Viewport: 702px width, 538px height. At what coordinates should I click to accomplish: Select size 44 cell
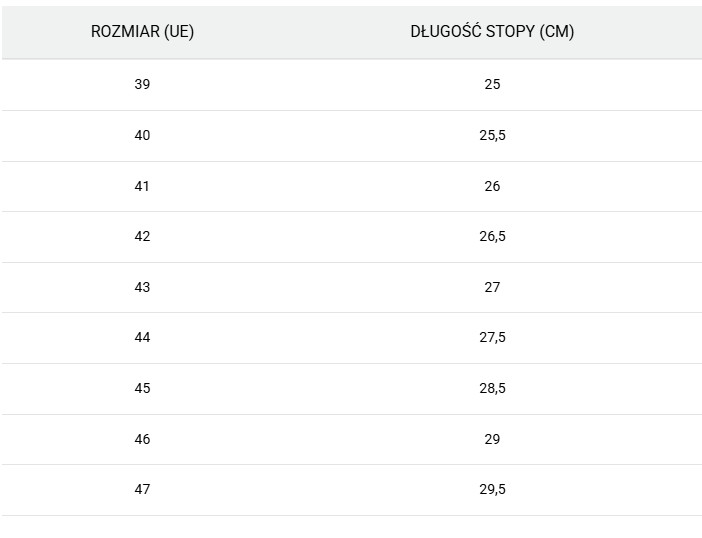click(142, 338)
